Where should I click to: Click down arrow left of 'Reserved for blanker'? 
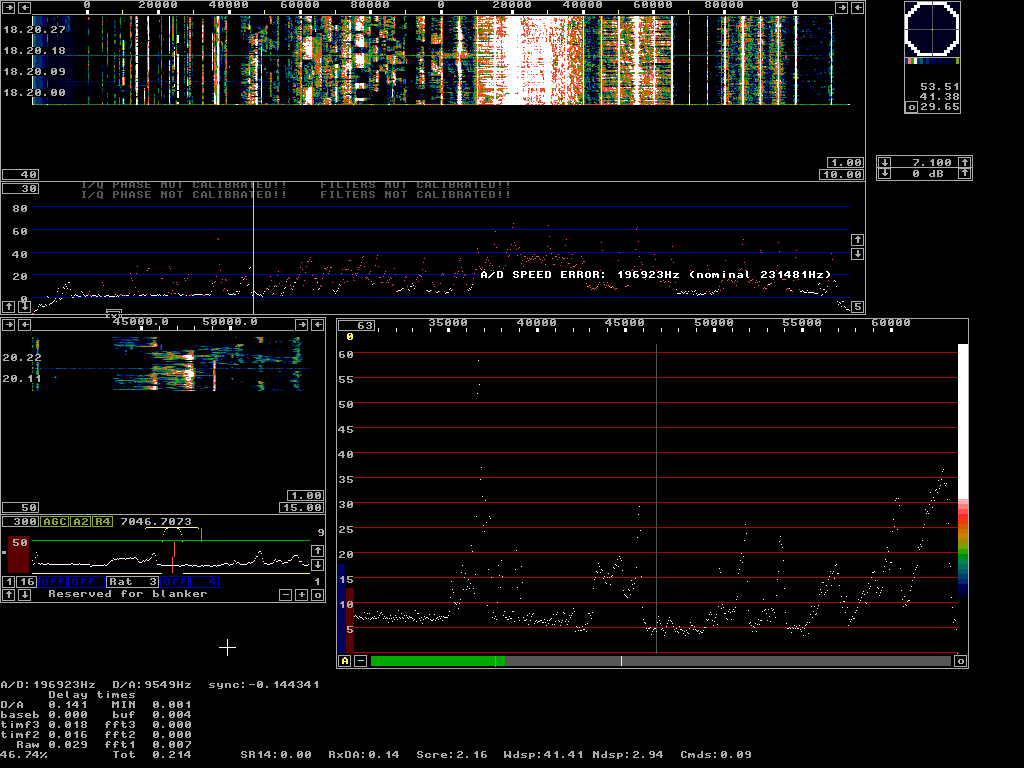(x=24, y=595)
